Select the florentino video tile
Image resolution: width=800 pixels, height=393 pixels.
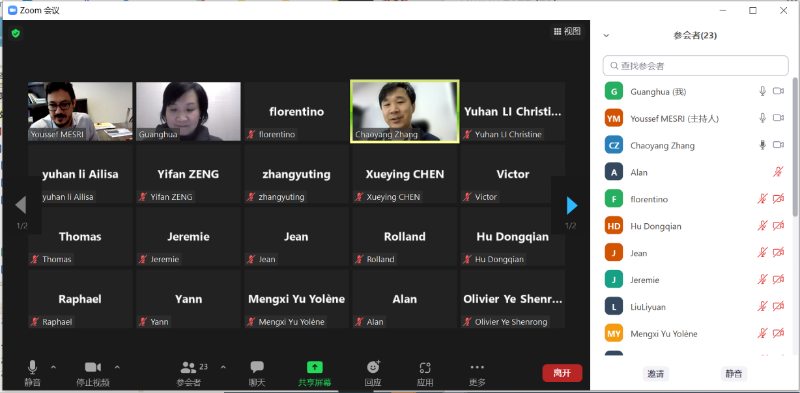[296, 111]
